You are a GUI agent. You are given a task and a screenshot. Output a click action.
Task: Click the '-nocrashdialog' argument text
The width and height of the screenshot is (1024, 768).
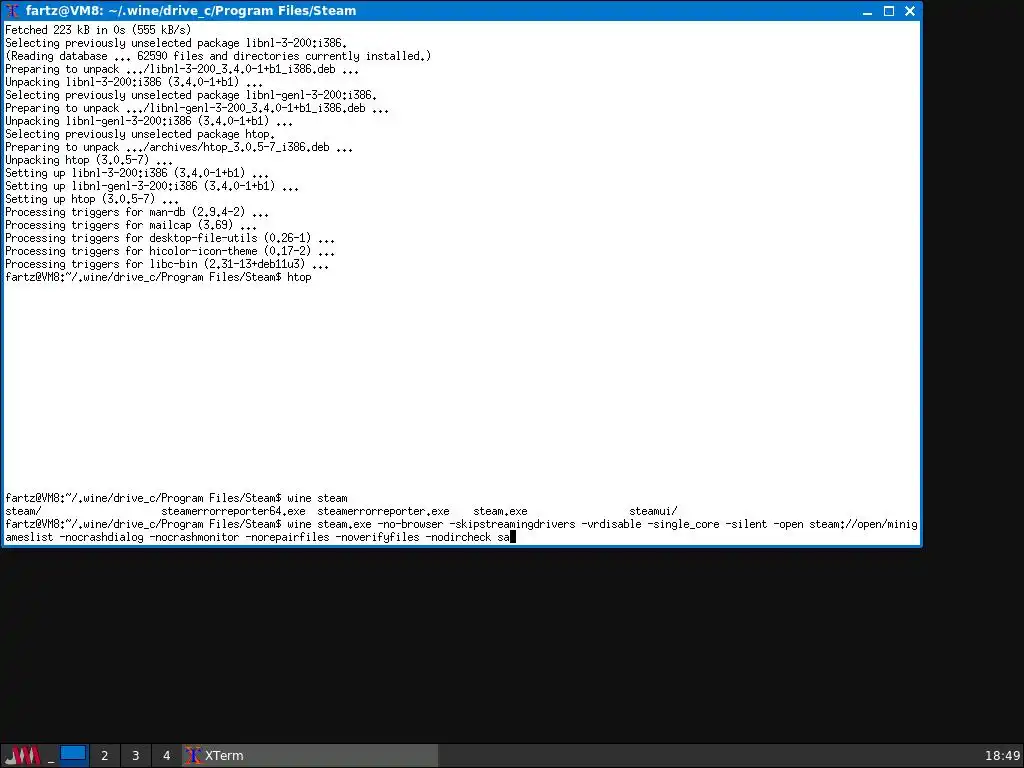(101, 537)
